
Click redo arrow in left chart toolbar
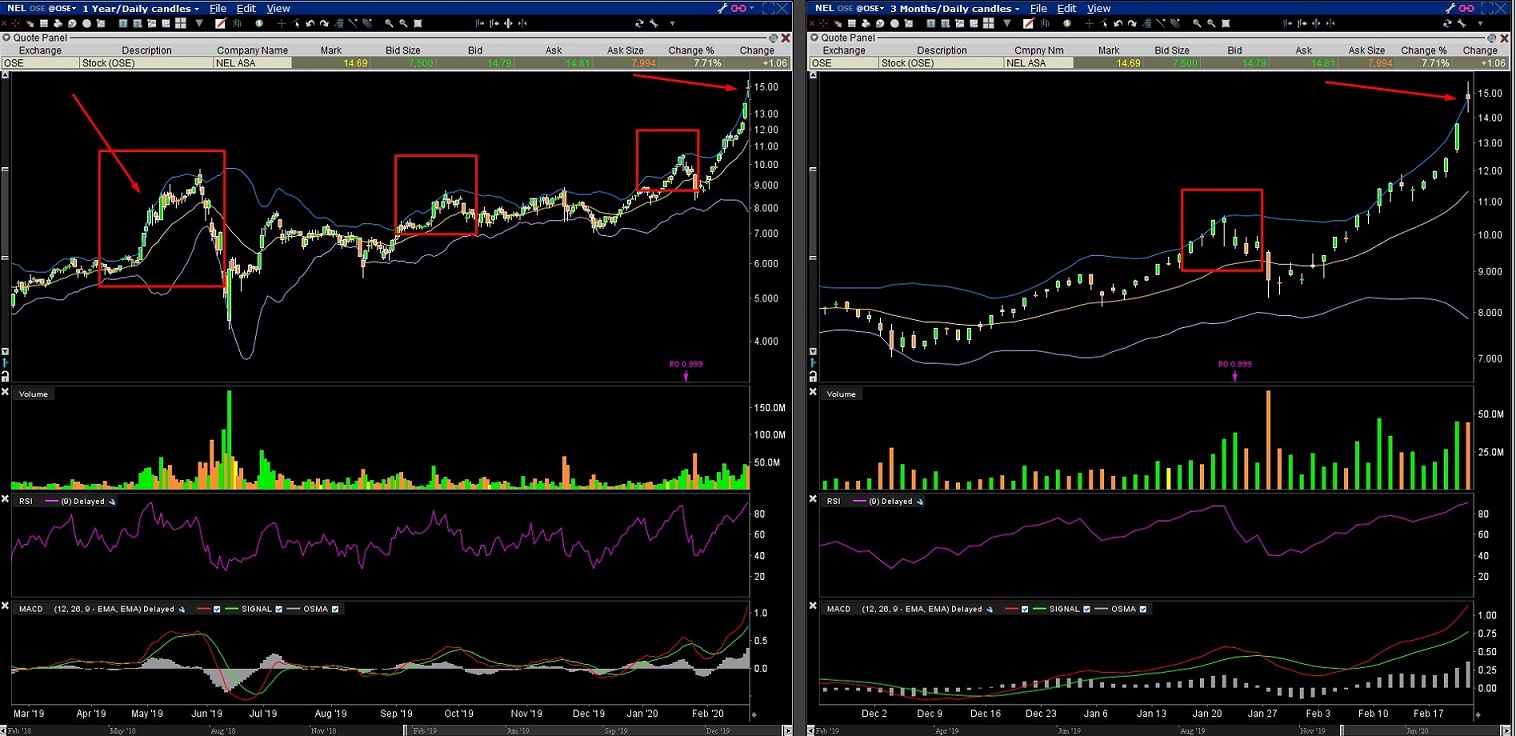[x=324, y=23]
